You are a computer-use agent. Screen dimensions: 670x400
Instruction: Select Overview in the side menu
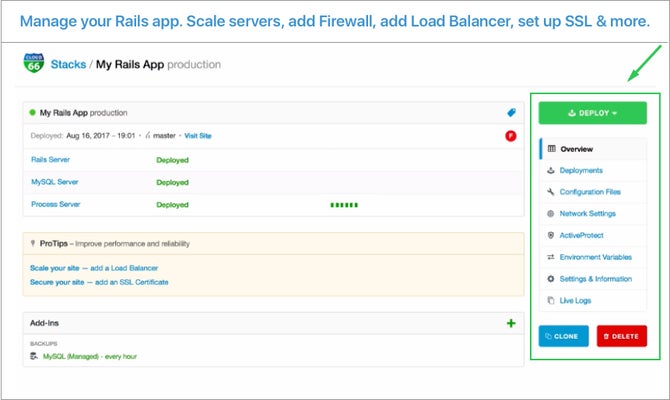point(593,149)
